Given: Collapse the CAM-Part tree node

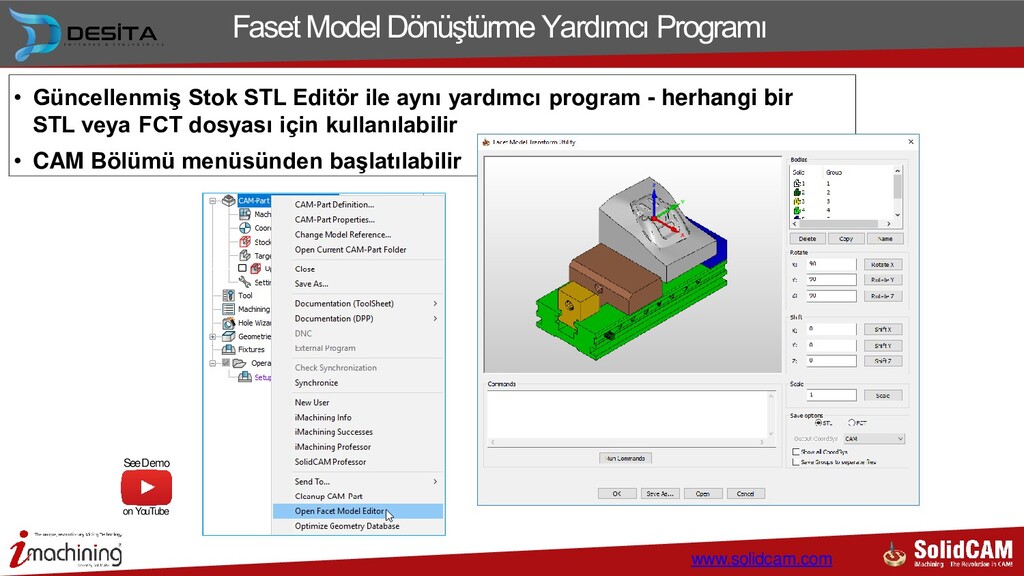Looking at the screenshot, I should 212,201.
